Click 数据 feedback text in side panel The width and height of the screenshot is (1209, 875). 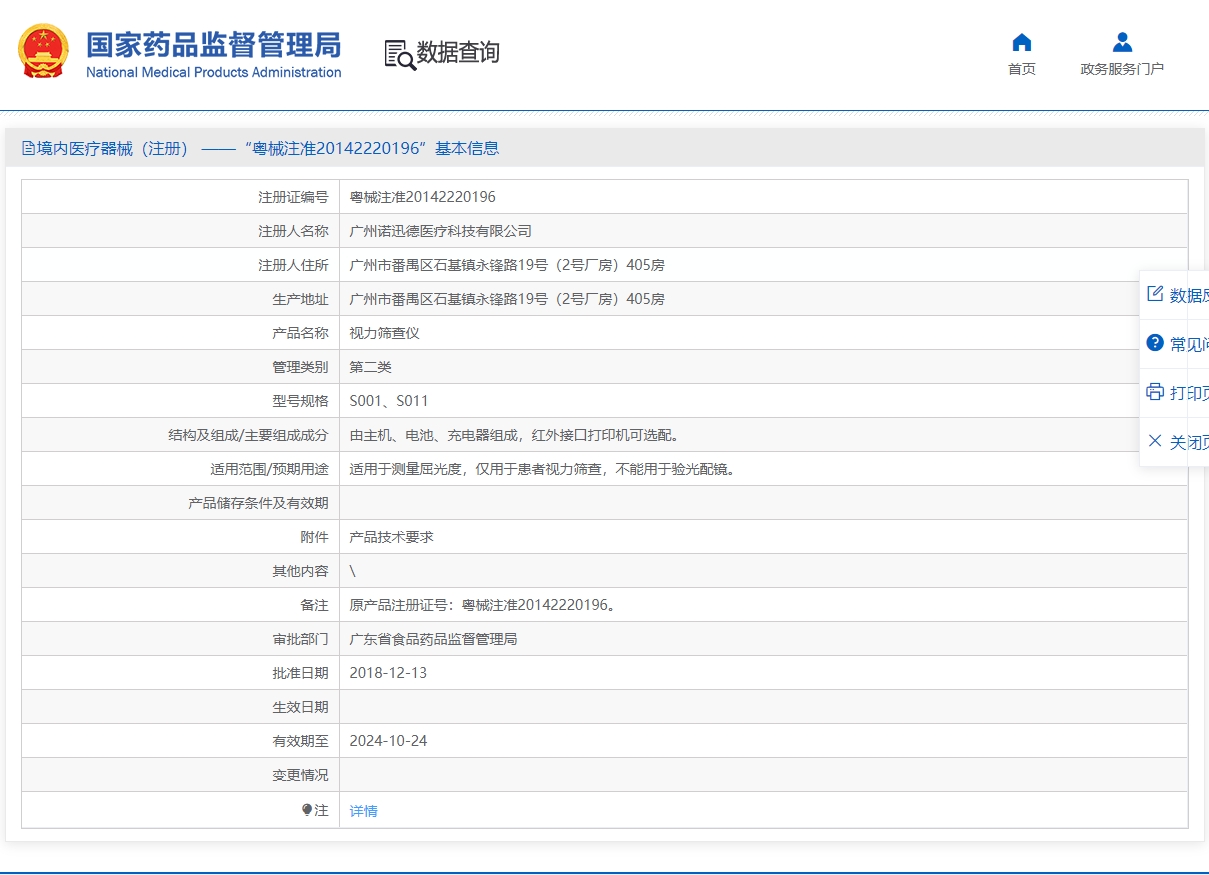point(1189,295)
